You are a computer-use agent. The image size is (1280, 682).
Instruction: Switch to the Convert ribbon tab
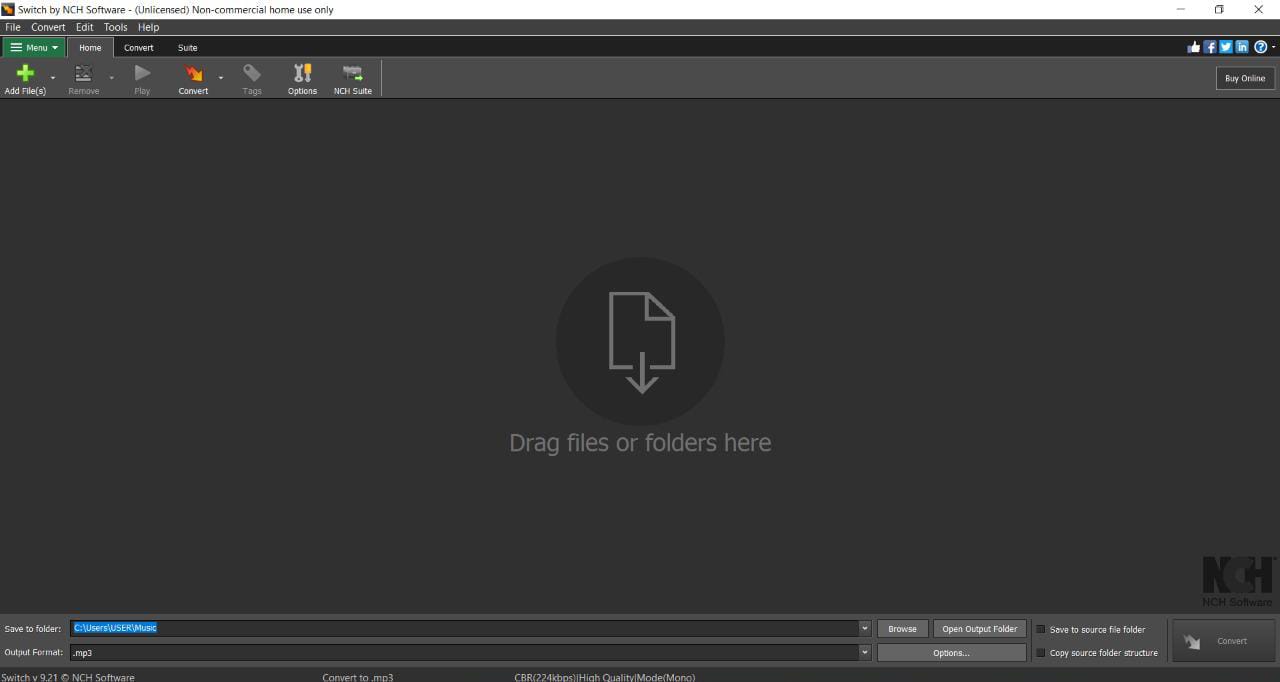pos(139,47)
